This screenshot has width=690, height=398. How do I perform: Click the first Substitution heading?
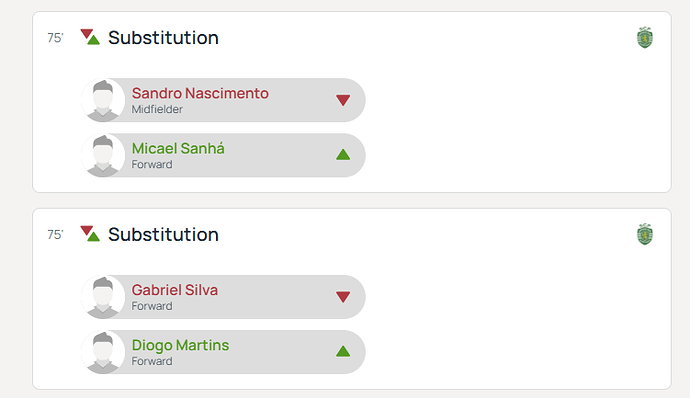(x=163, y=37)
